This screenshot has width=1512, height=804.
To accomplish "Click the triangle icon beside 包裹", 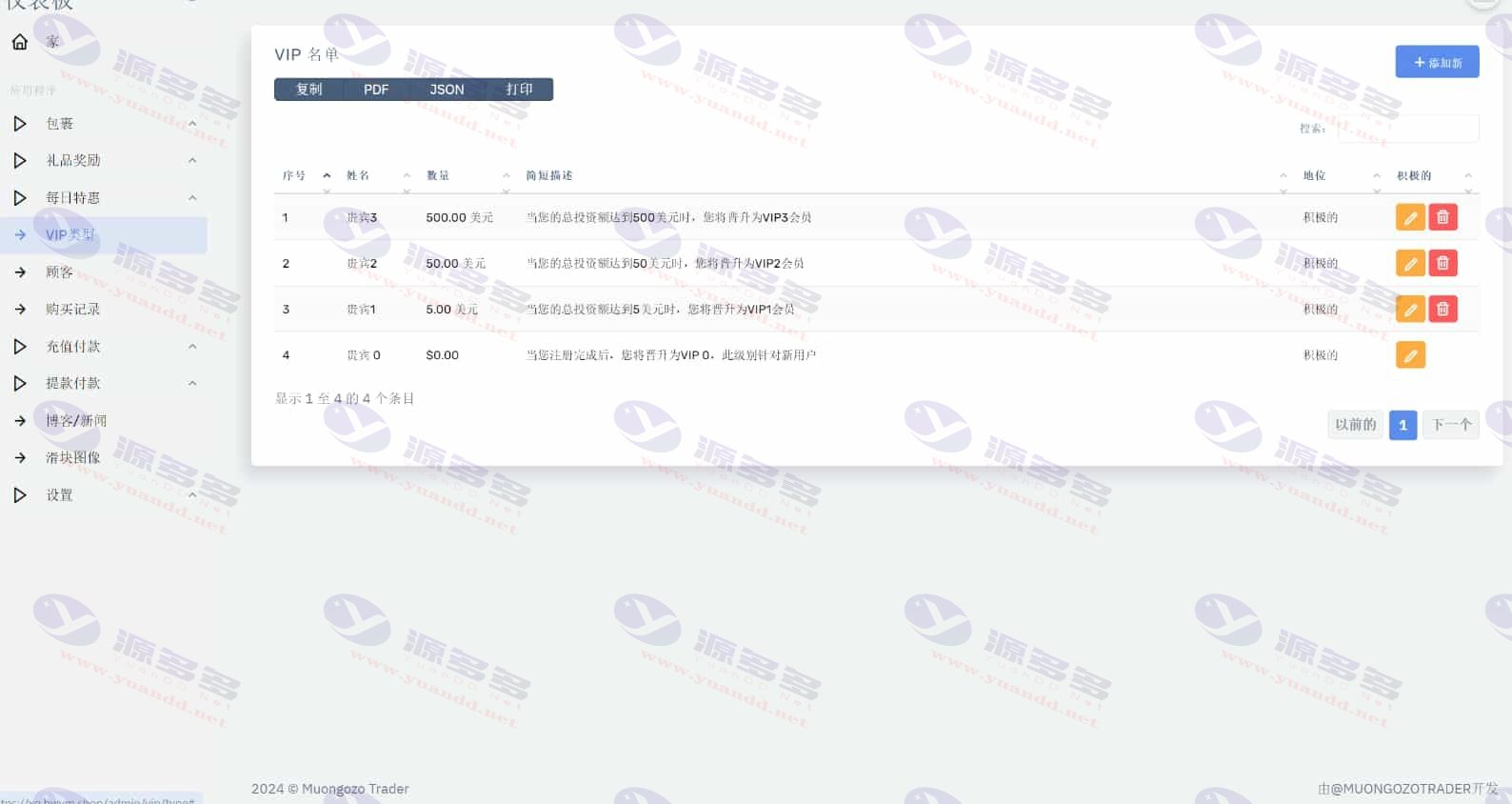I will tap(20, 124).
